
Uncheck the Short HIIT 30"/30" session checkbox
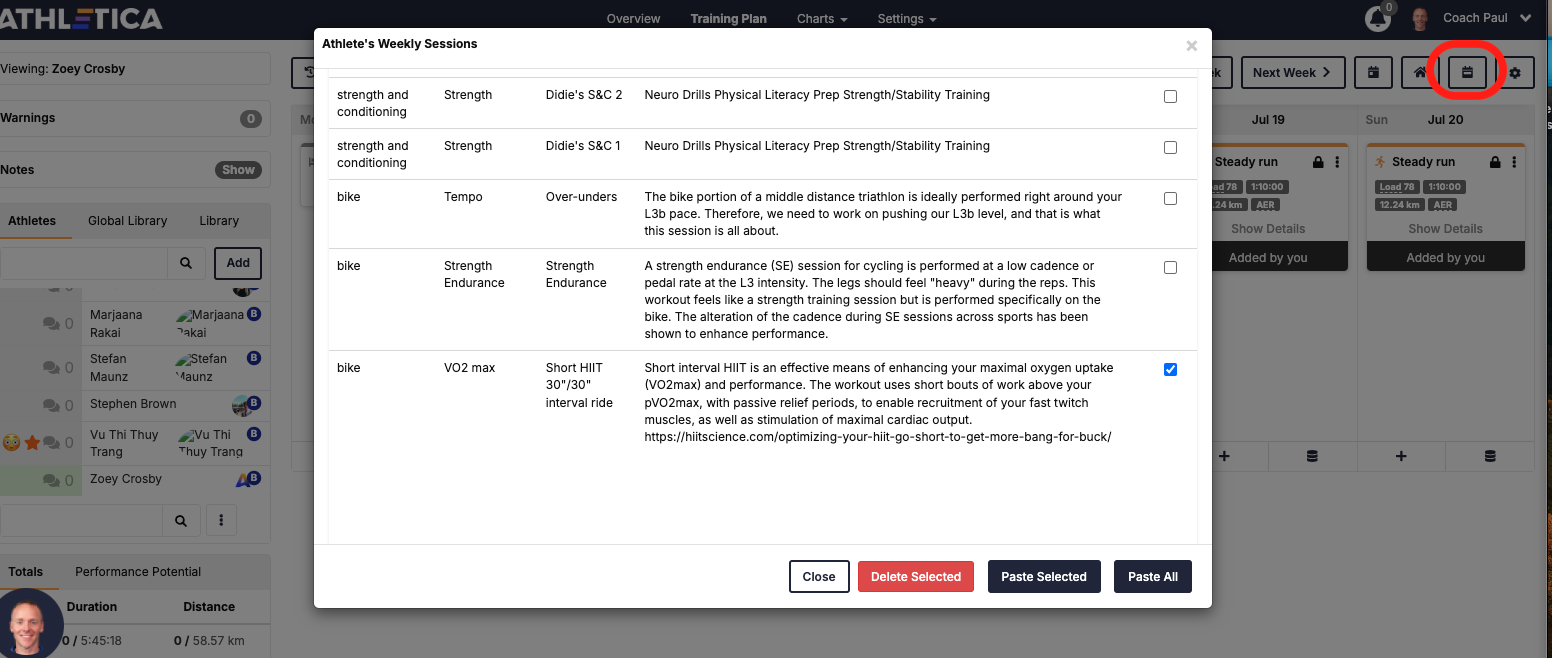click(1170, 370)
